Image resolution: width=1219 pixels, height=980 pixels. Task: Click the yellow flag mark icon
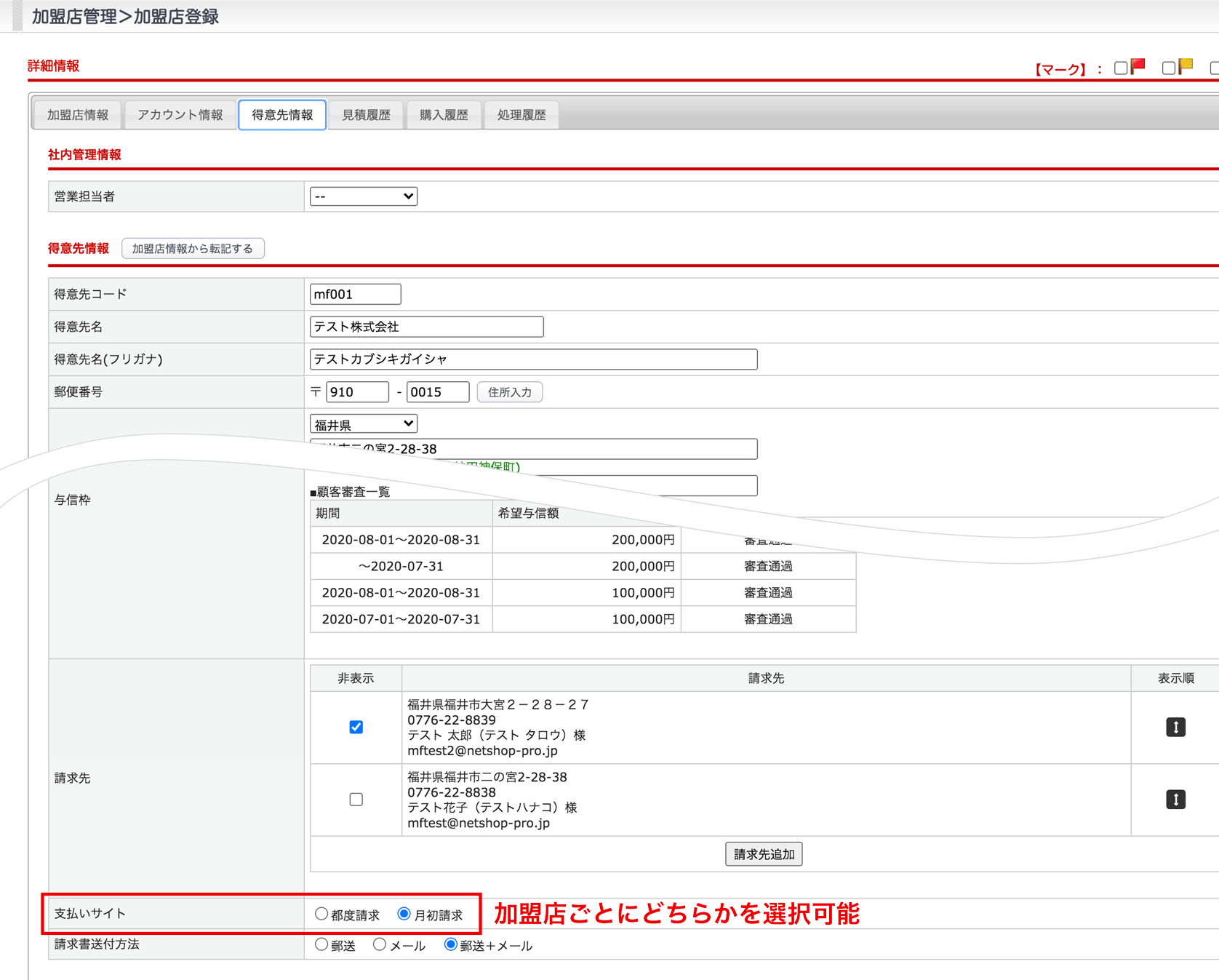coord(1186,66)
